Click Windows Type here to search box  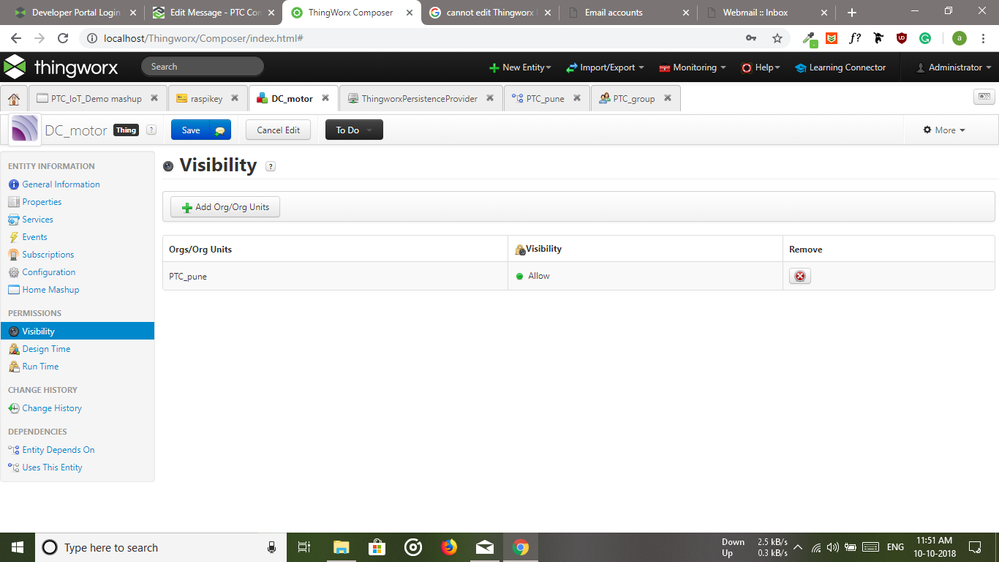click(x=161, y=547)
